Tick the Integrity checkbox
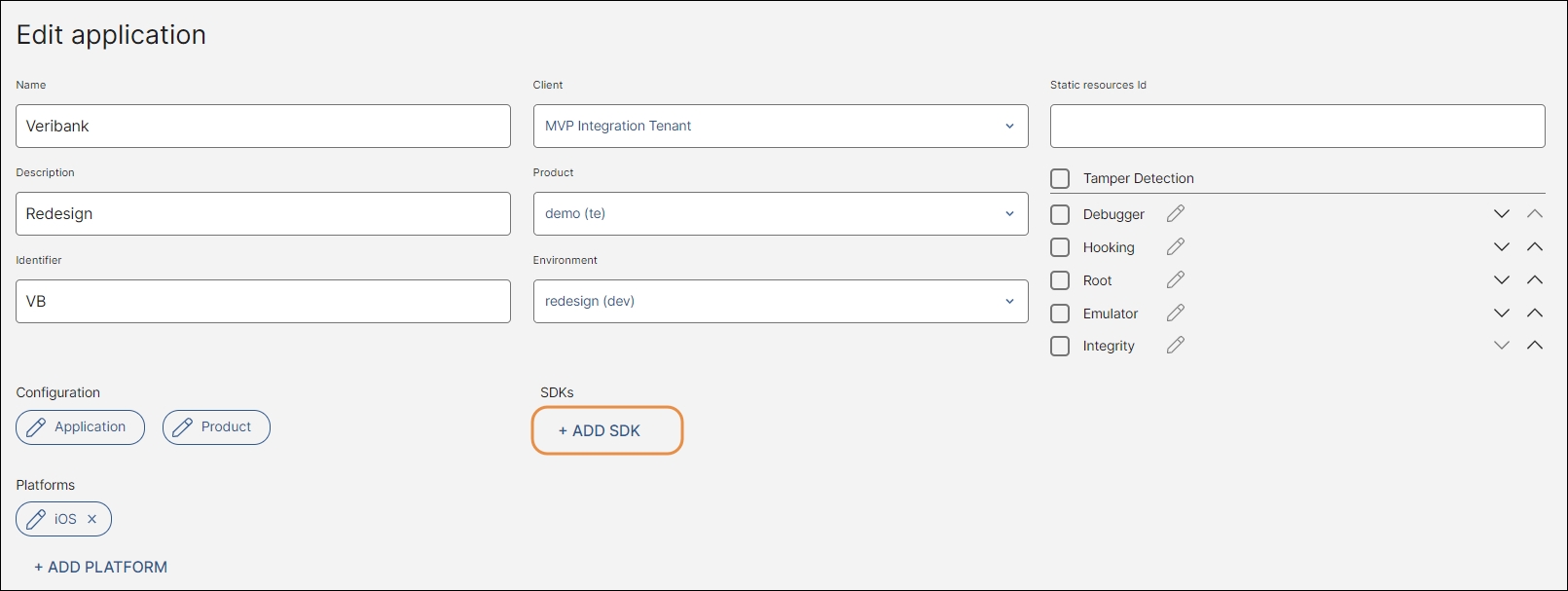The height and width of the screenshot is (591, 1568). pos(1060,346)
